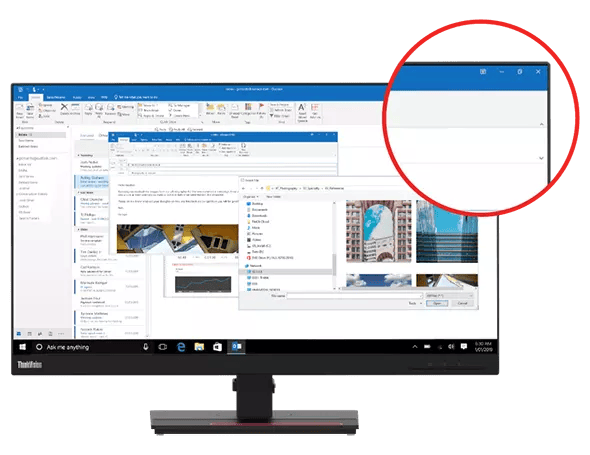Click the Cortana microphone icon
The image size is (590, 455).
point(146,347)
